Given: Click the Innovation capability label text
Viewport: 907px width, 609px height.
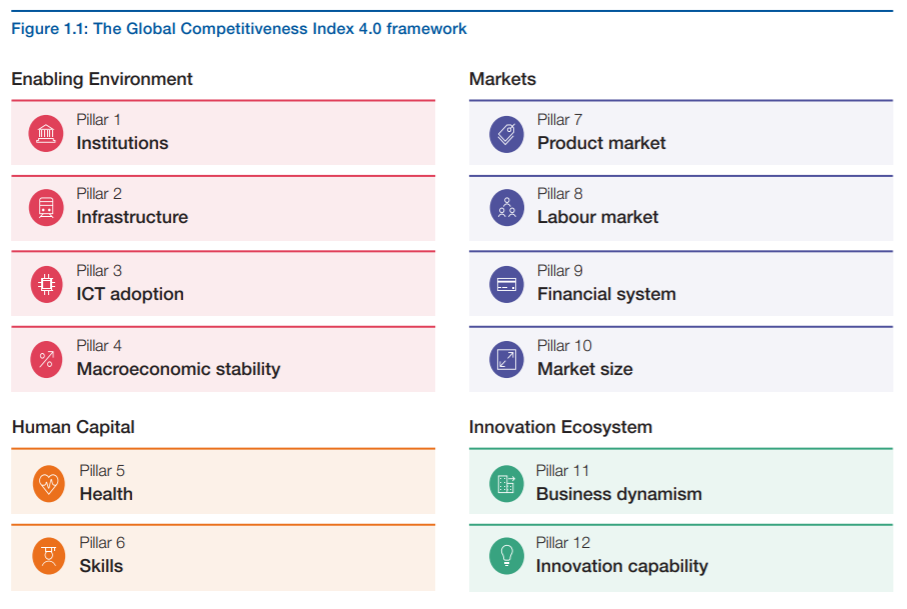Looking at the screenshot, I should (621, 566).
